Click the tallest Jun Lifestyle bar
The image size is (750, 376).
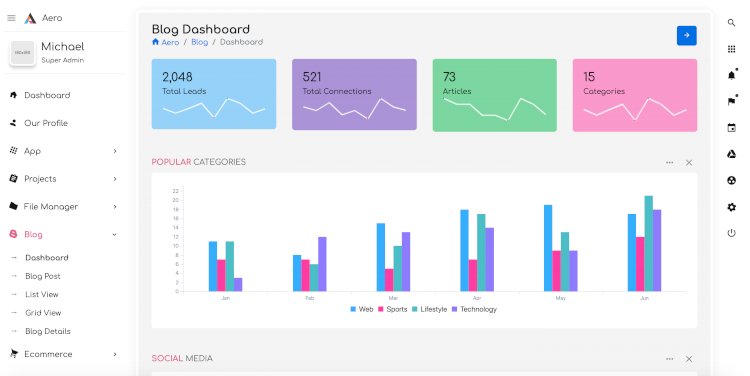click(x=649, y=243)
